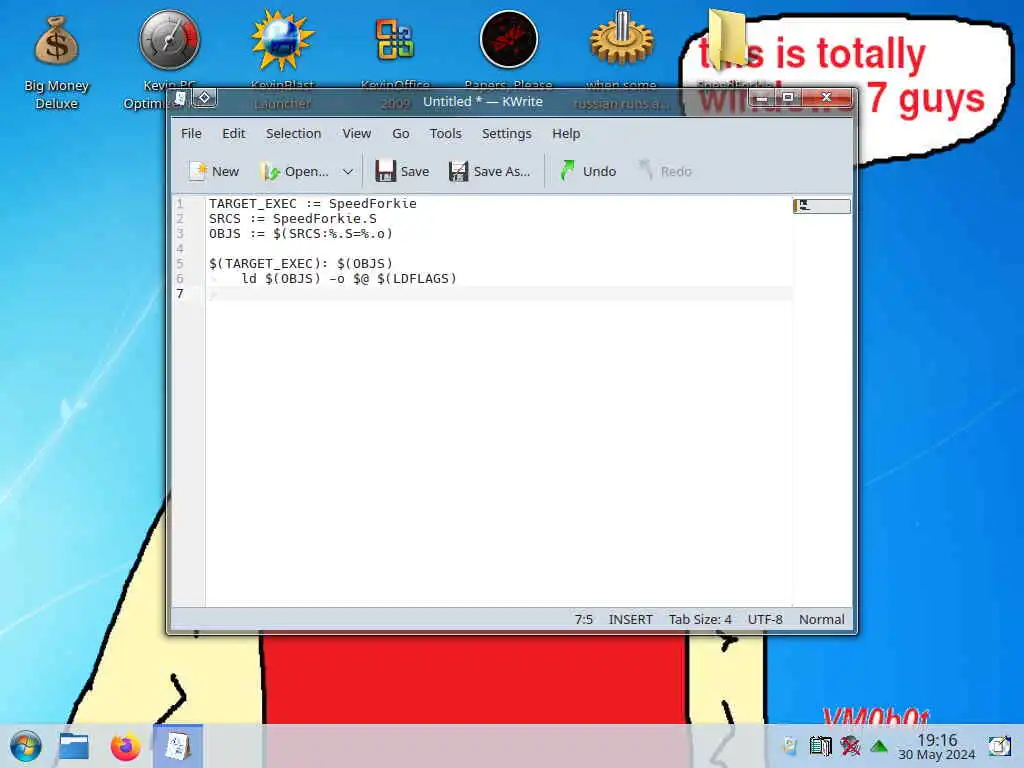
Task: Save the document with the Save button
Action: [402, 171]
